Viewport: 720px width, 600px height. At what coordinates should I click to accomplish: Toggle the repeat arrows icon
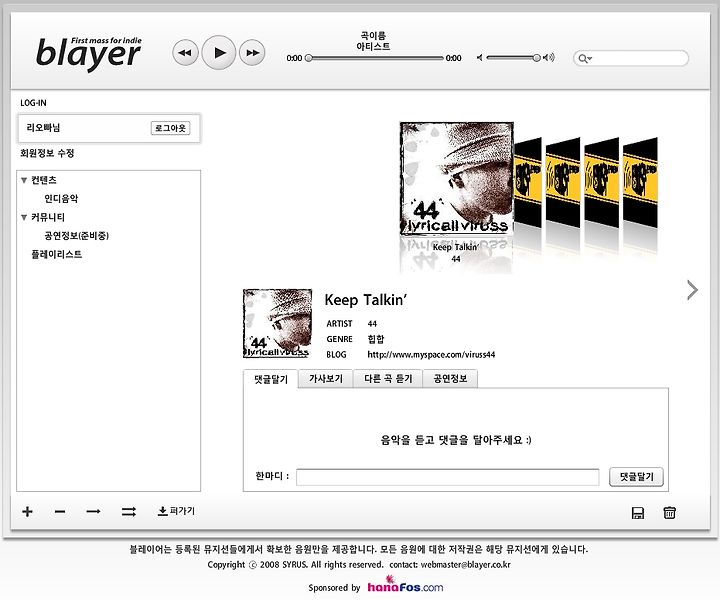click(129, 511)
